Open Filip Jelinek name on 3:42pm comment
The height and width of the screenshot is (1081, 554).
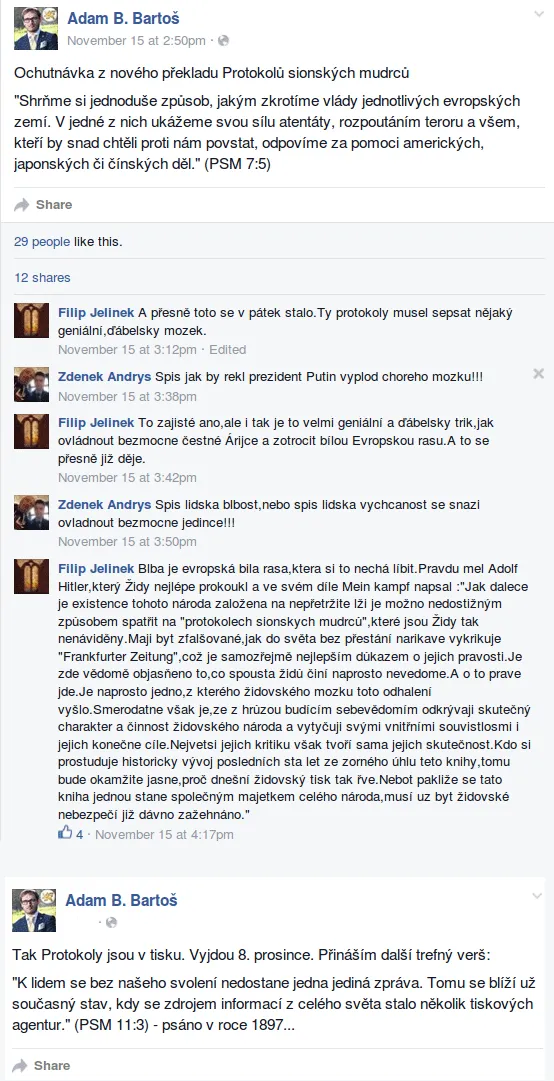click(96, 423)
